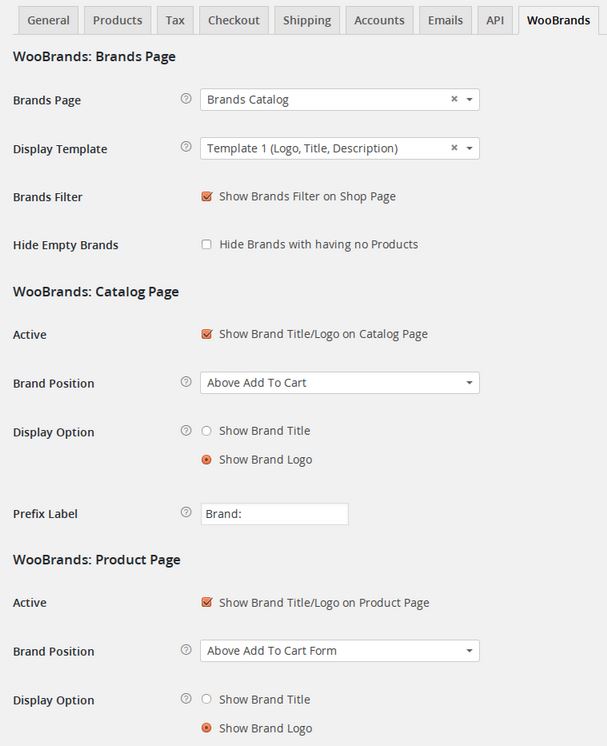The height and width of the screenshot is (746, 607).
Task: Uncheck Show Brand Title/Logo on Catalog Page
Action: coord(206,334)
